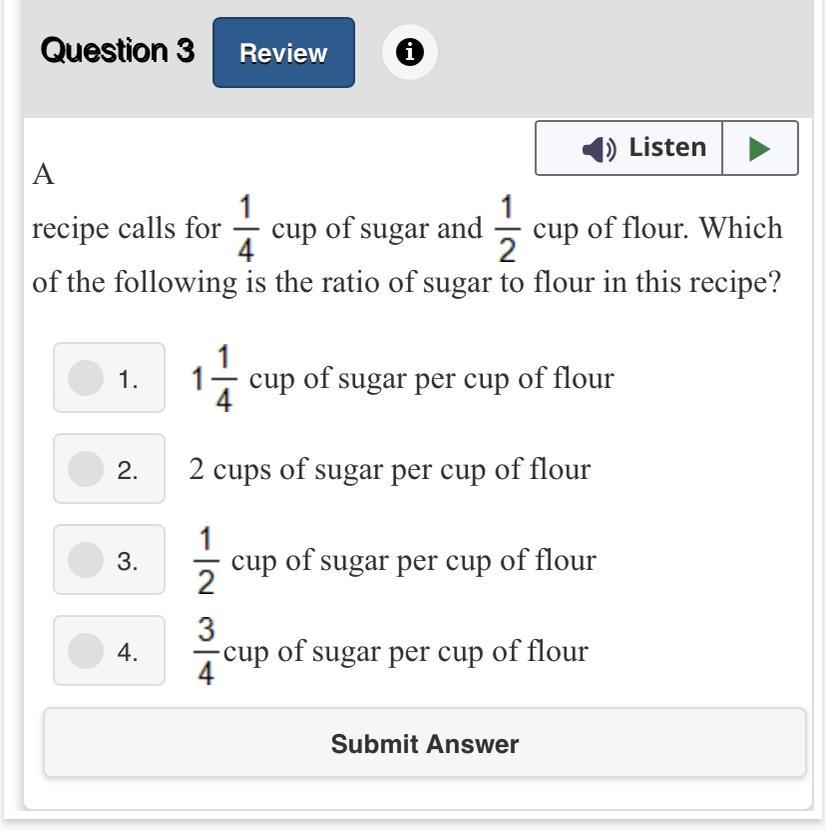The height and width of the screenshot is (830, 826).
Task: Select radio button for option 1
Action: [86, 378]
